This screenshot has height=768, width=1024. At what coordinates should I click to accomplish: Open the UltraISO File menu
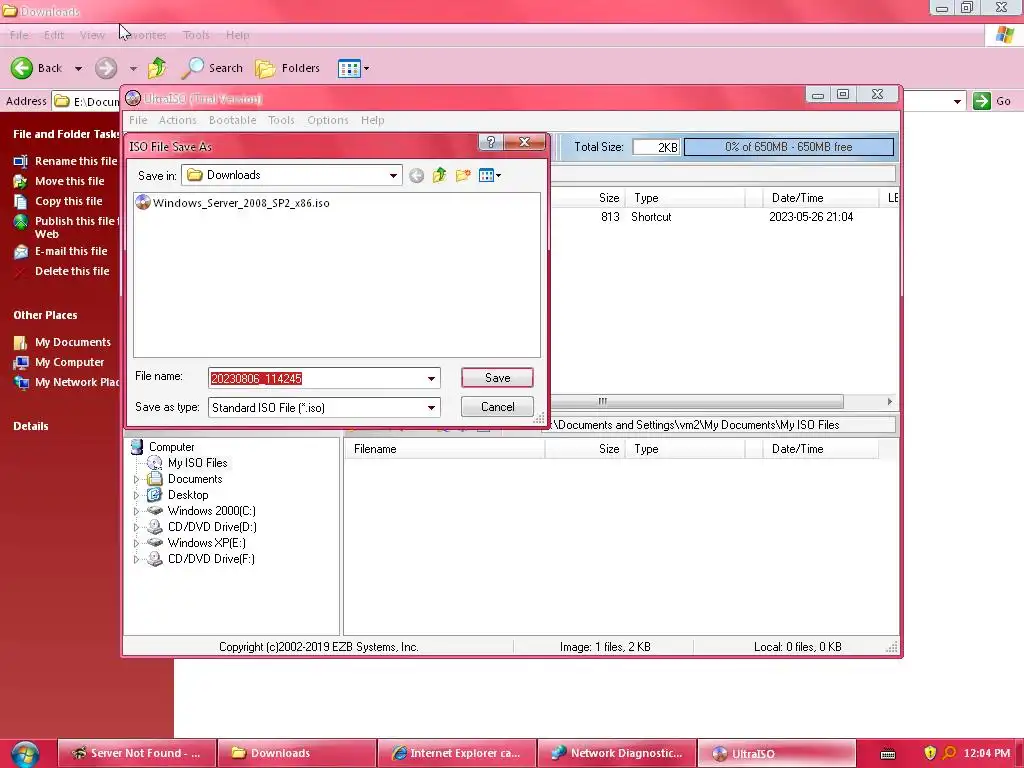[138, 120]
